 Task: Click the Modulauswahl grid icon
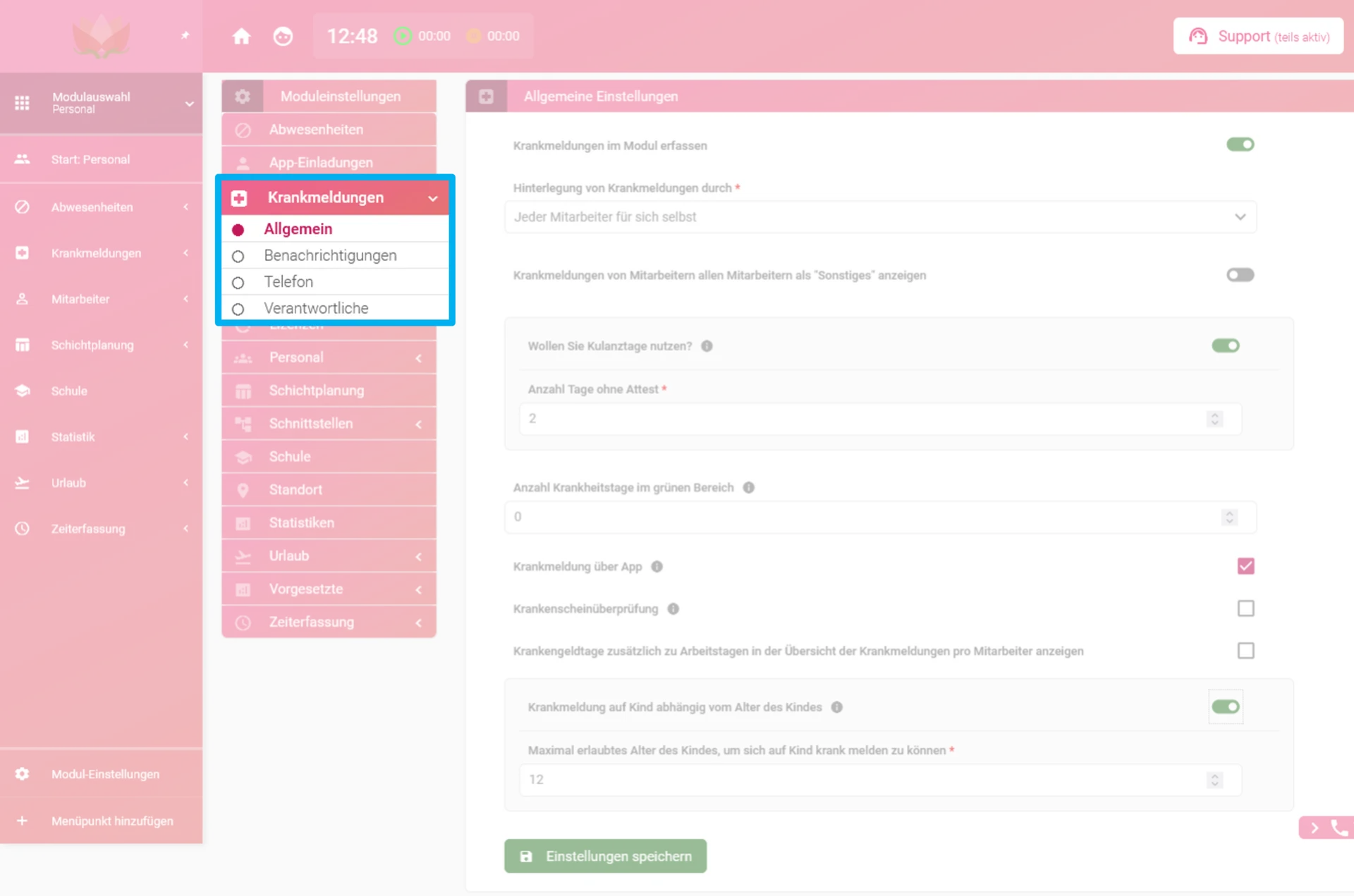[23, 103]
